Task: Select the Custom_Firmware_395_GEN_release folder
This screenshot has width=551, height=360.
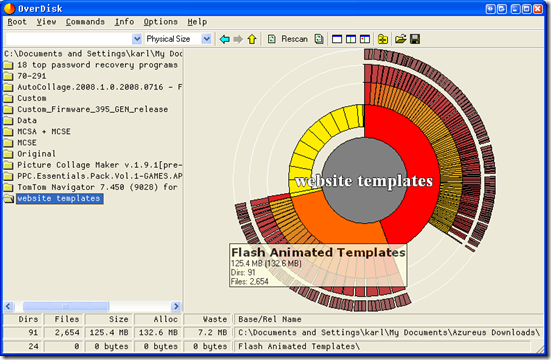Action: 92,109
